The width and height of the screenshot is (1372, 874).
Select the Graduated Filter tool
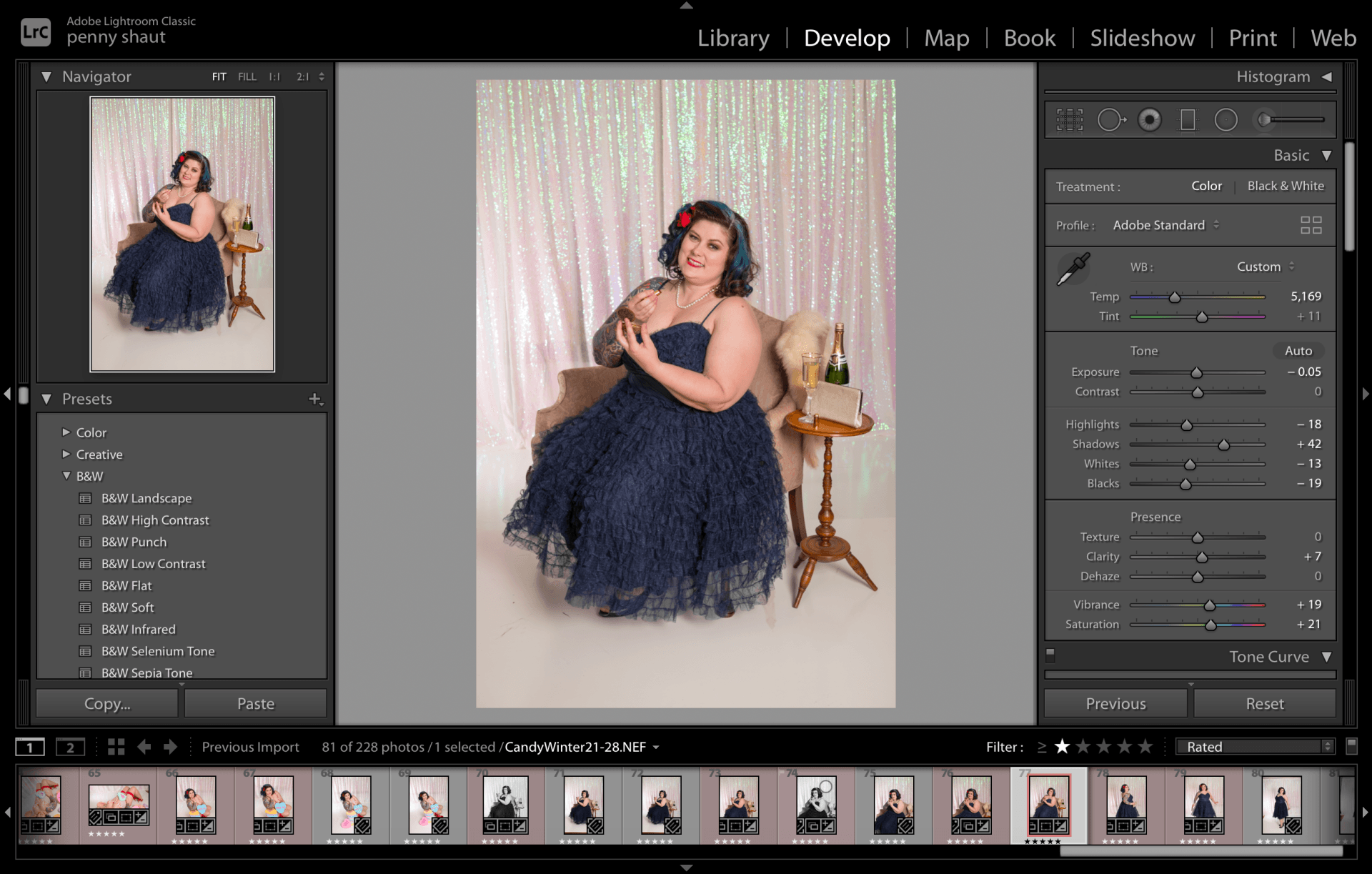tap(1188, 120)
